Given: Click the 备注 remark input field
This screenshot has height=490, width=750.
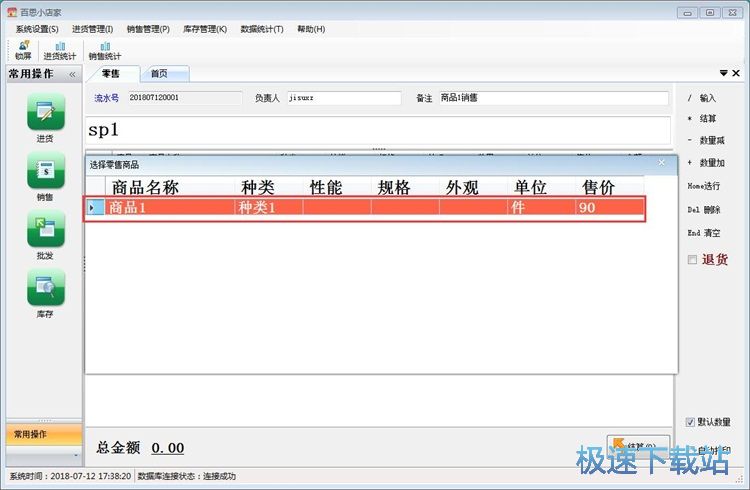Looking at the screenshot, I should 553,98.
